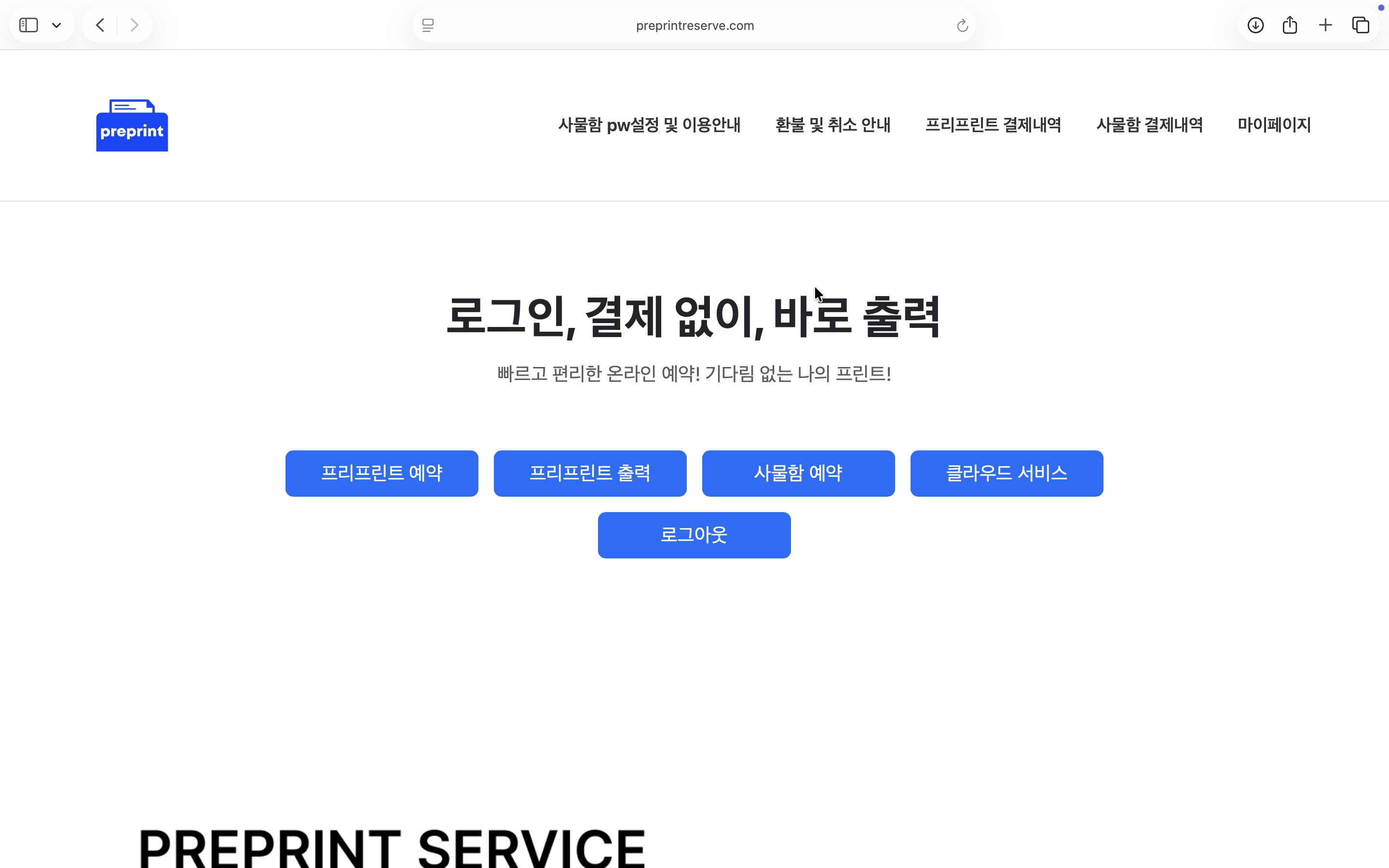Click the address bar showing preprintreserve.com
1389x868 pixels.
click(694, 25)
